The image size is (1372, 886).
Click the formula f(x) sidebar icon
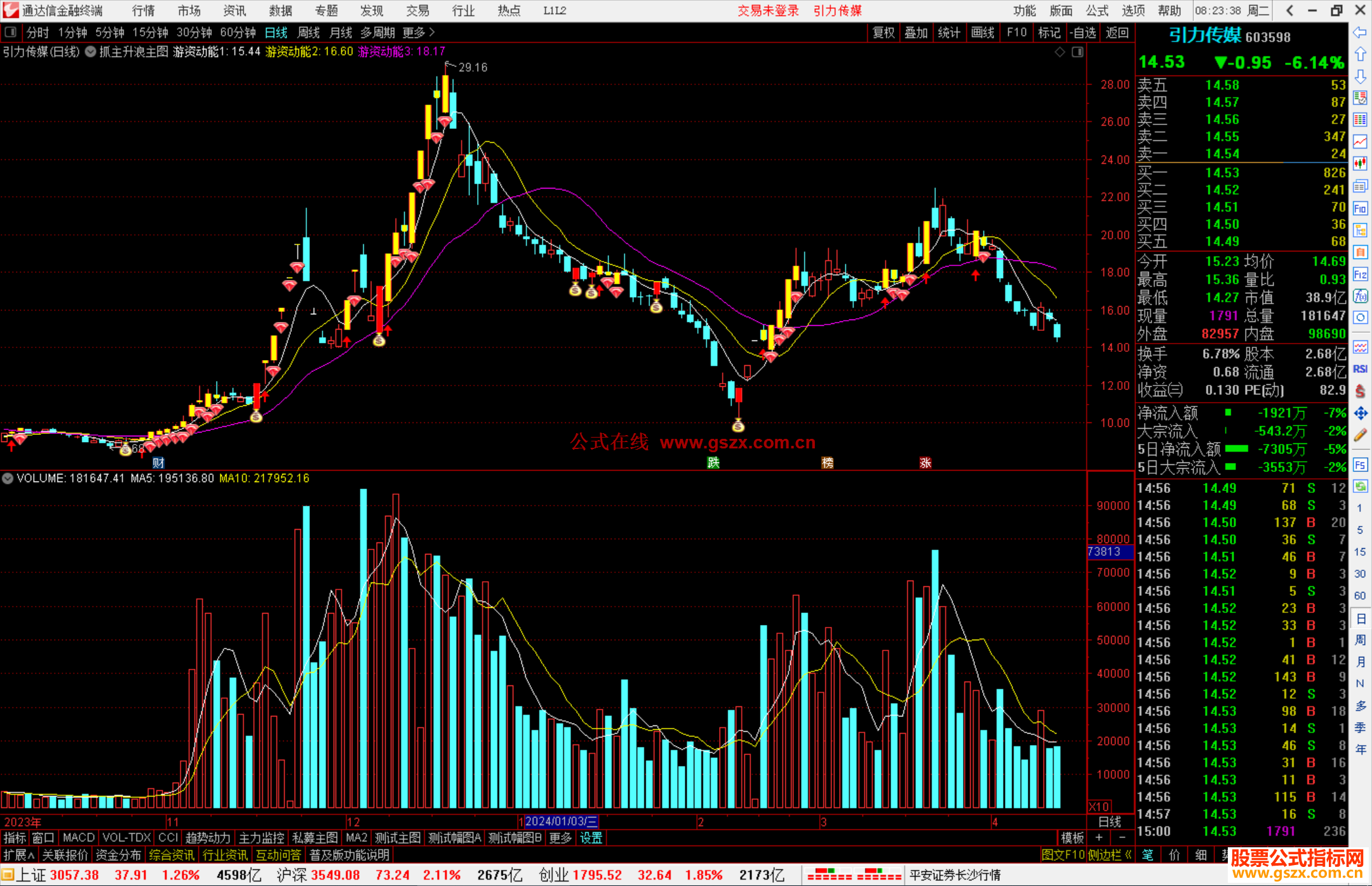(x=1360, y=296)
